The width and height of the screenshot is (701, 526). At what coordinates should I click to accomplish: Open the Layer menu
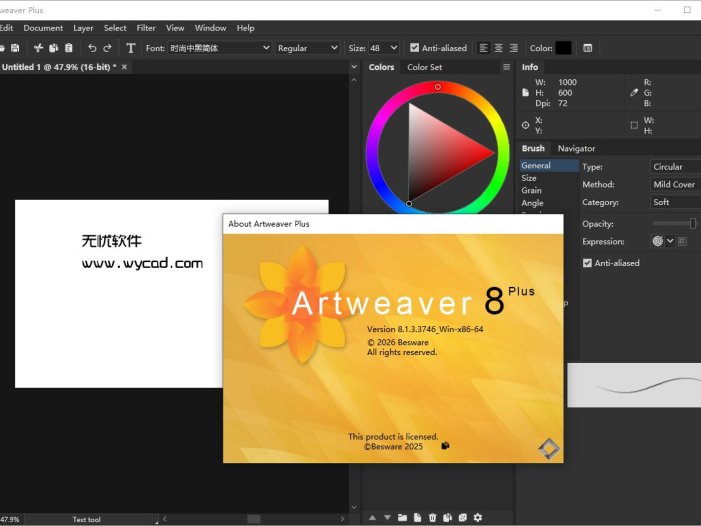83,28
